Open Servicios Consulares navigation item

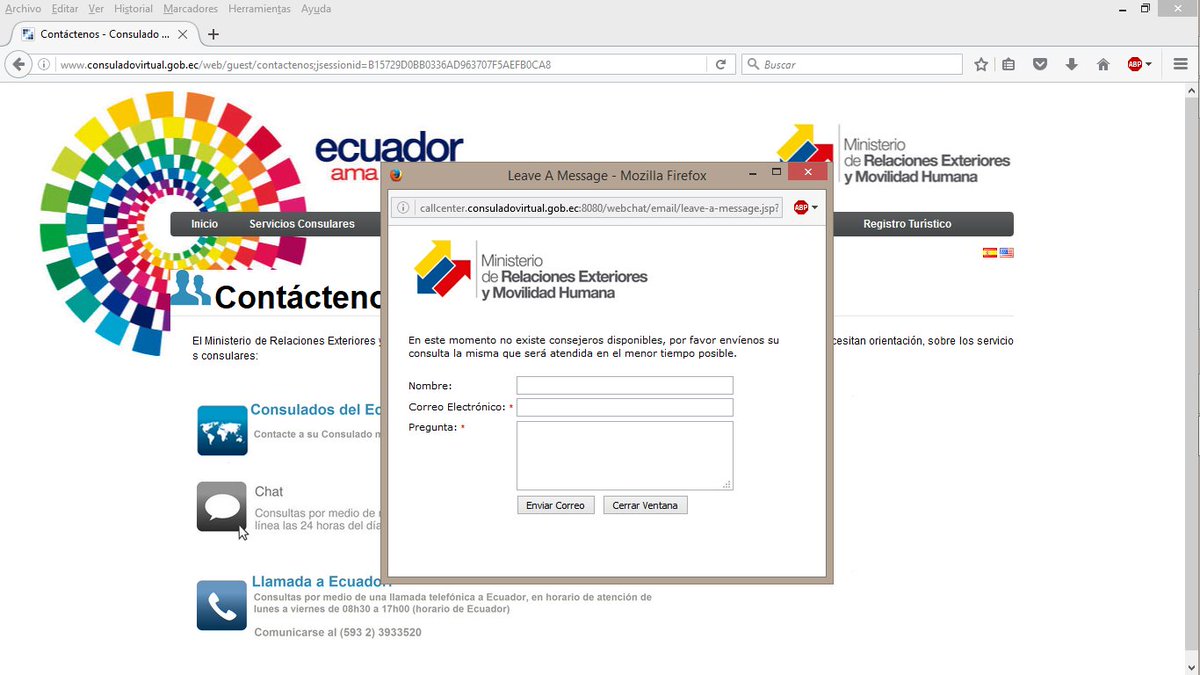tap(302, 224)
